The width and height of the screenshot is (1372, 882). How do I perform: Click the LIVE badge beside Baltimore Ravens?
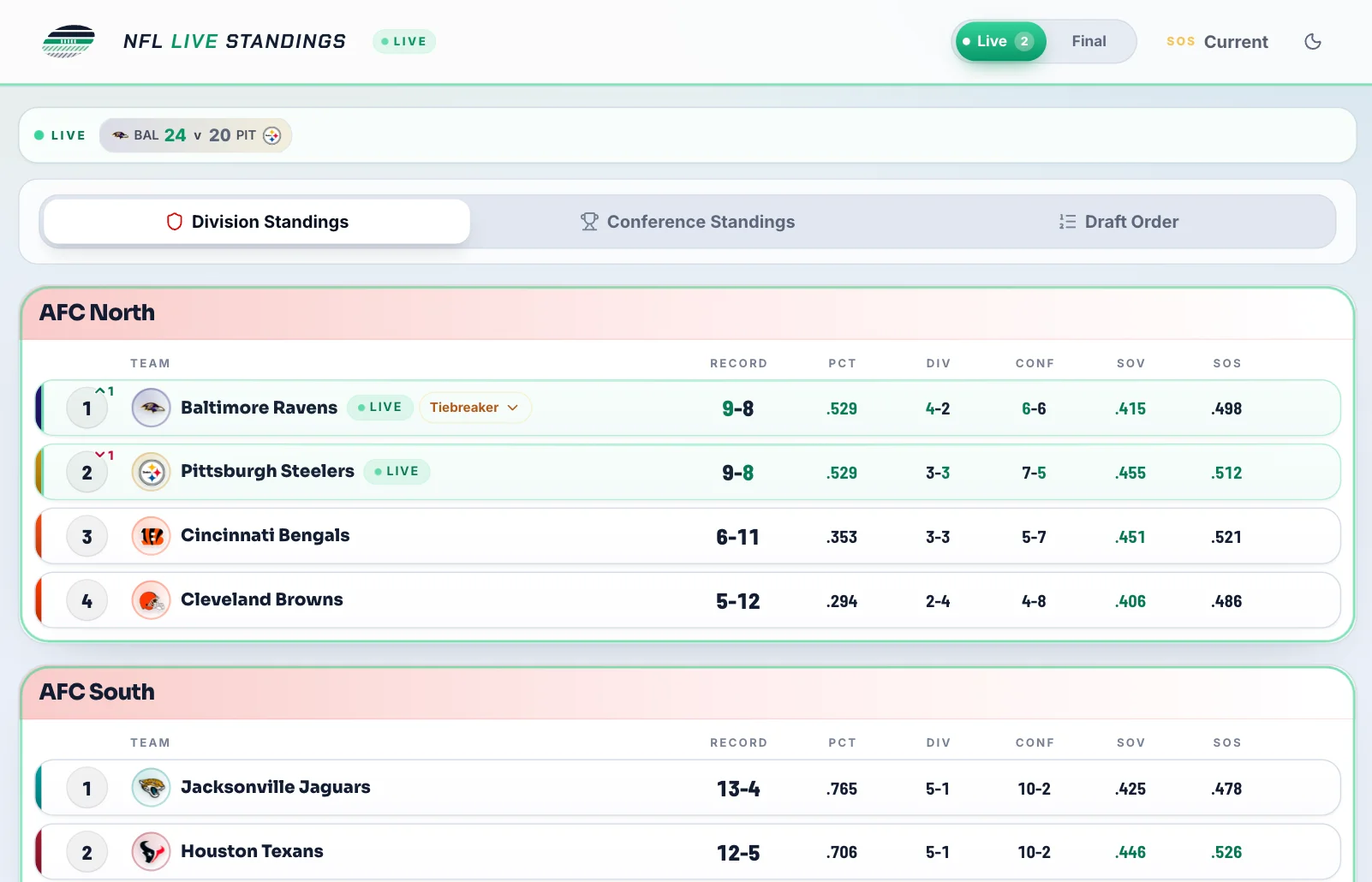pos(380,408)
